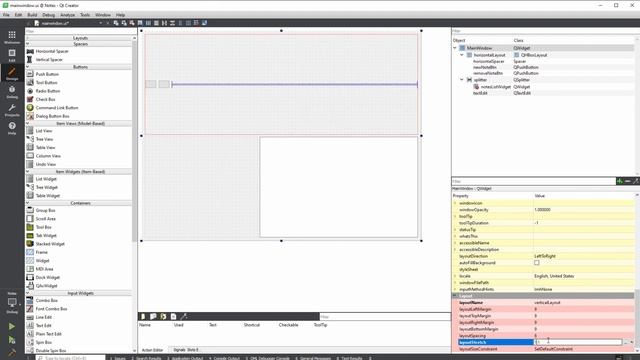Click the Start Debugging run icon

(x=12, y=340)
